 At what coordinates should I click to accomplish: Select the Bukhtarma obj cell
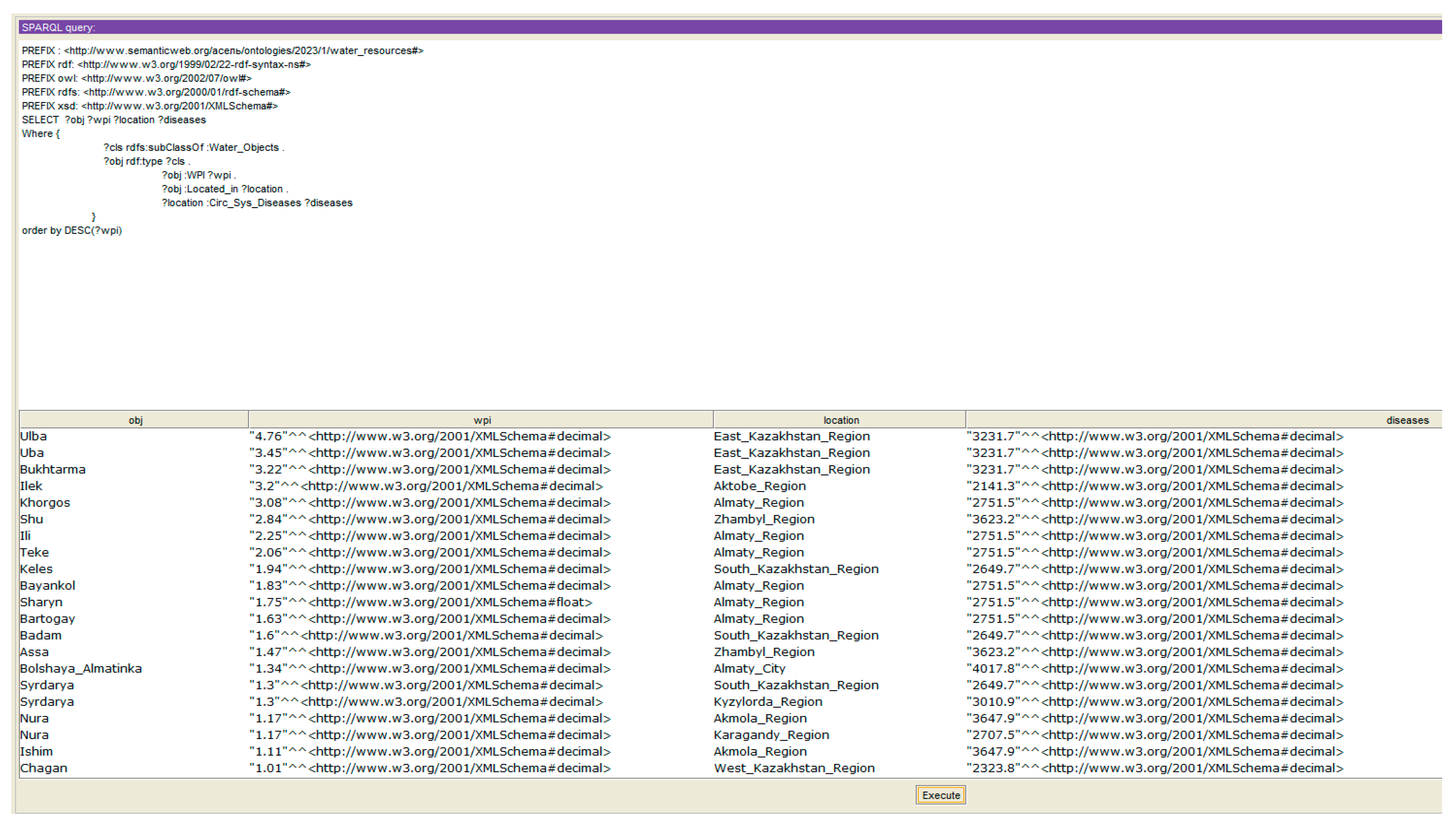tap(53, 470)
